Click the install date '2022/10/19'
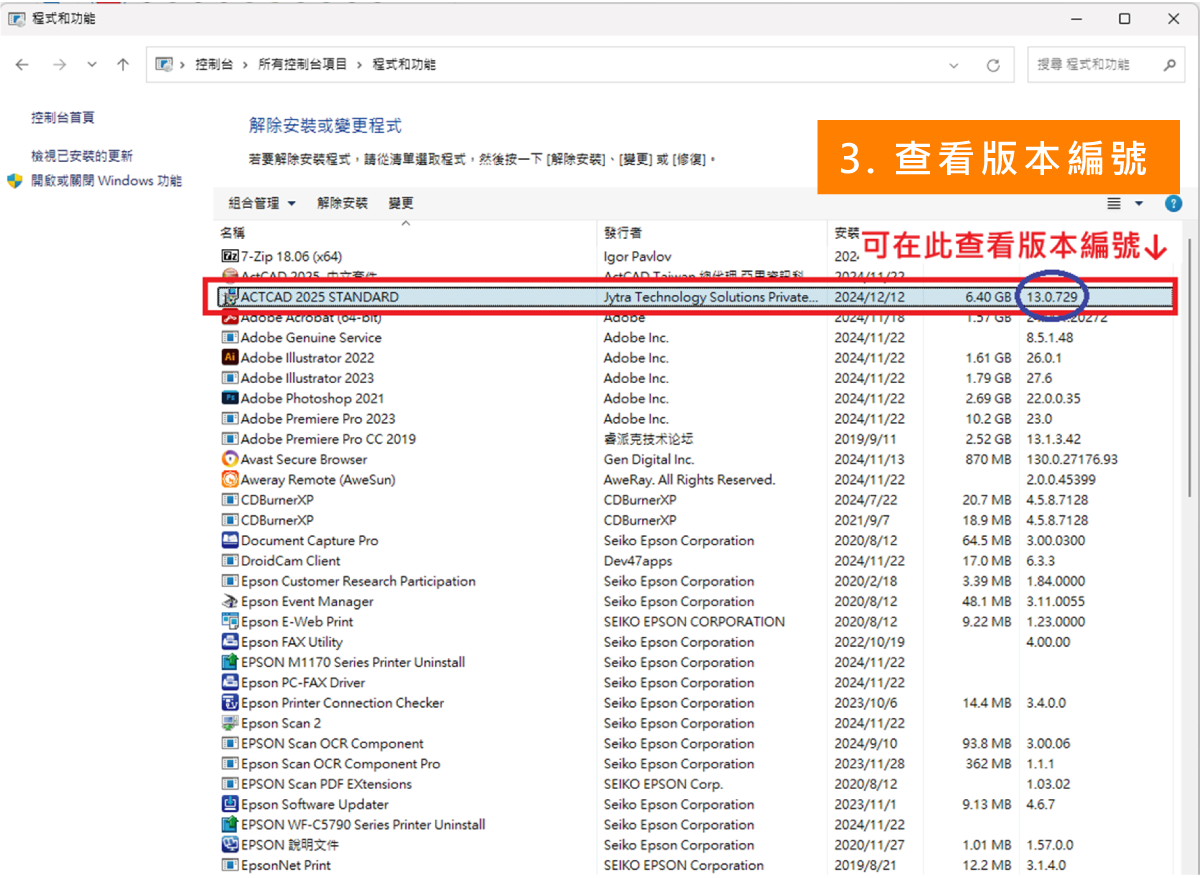1200x878 pixels. pos(870,642)
